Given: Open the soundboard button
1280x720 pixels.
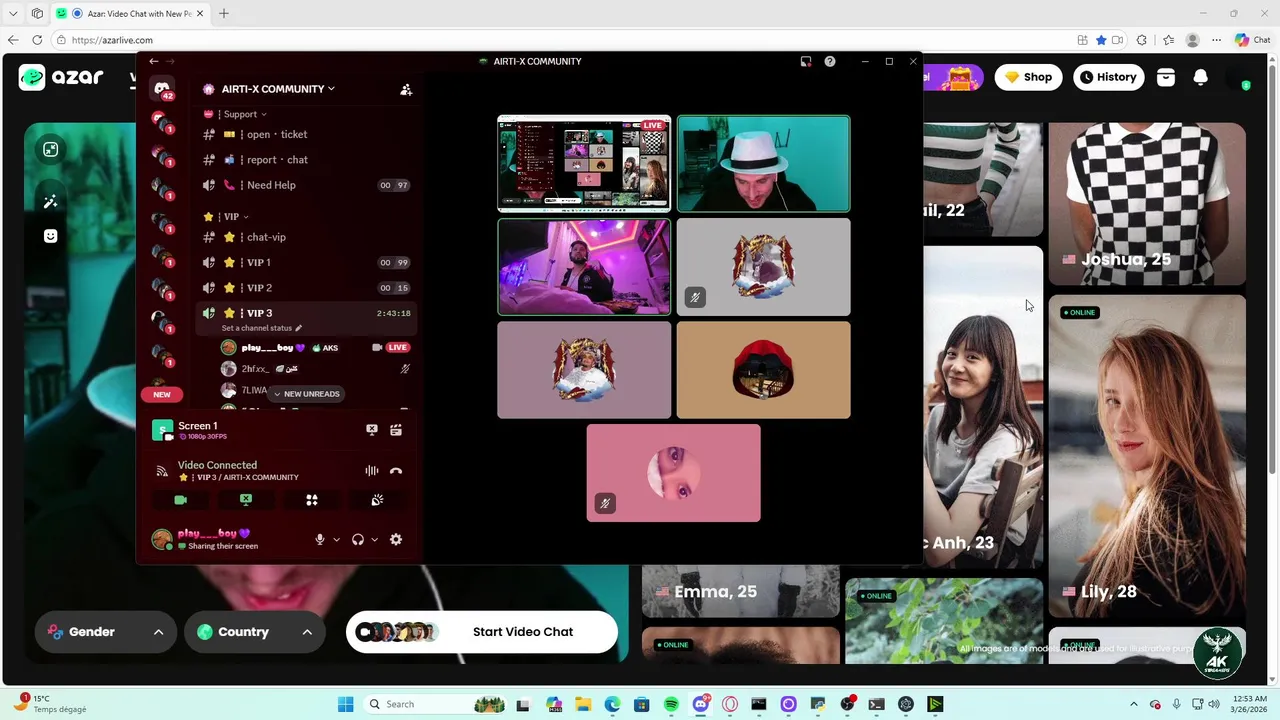Looking at the screenshot, I should [377, 500].
